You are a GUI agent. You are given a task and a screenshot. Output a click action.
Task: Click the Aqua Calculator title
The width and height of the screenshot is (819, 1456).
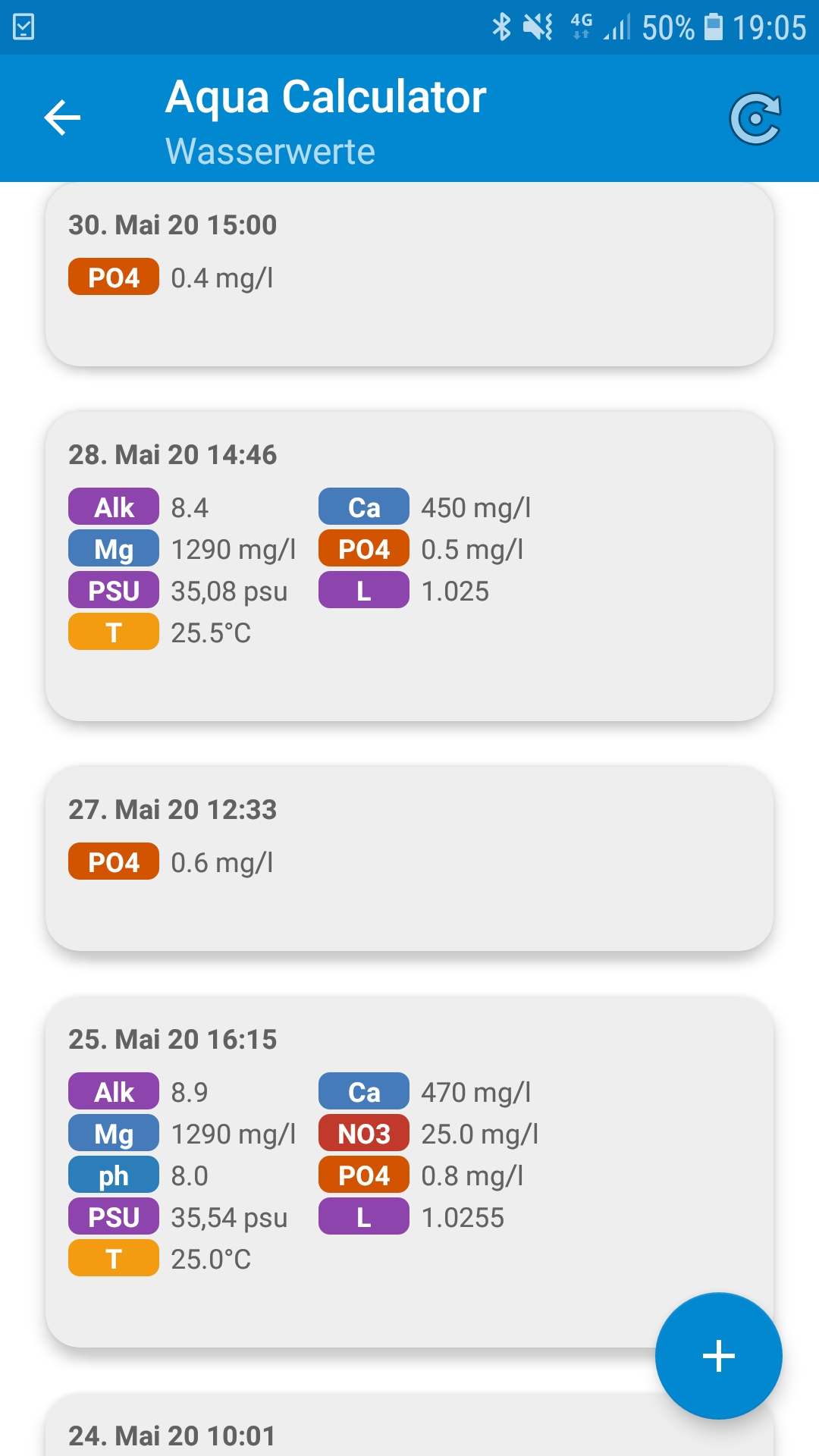point(326,97)
